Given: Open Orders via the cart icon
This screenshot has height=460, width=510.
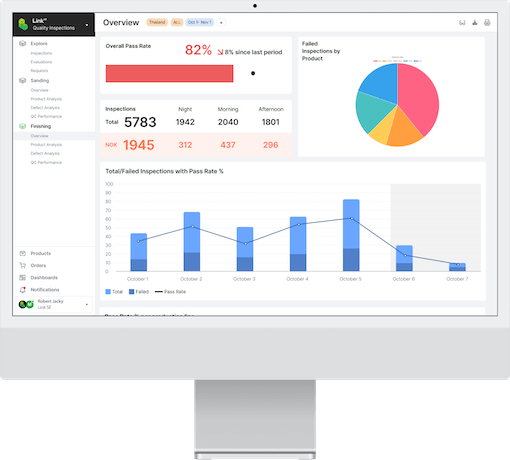Looking at the screenshot, I should [x=23, y=265].
